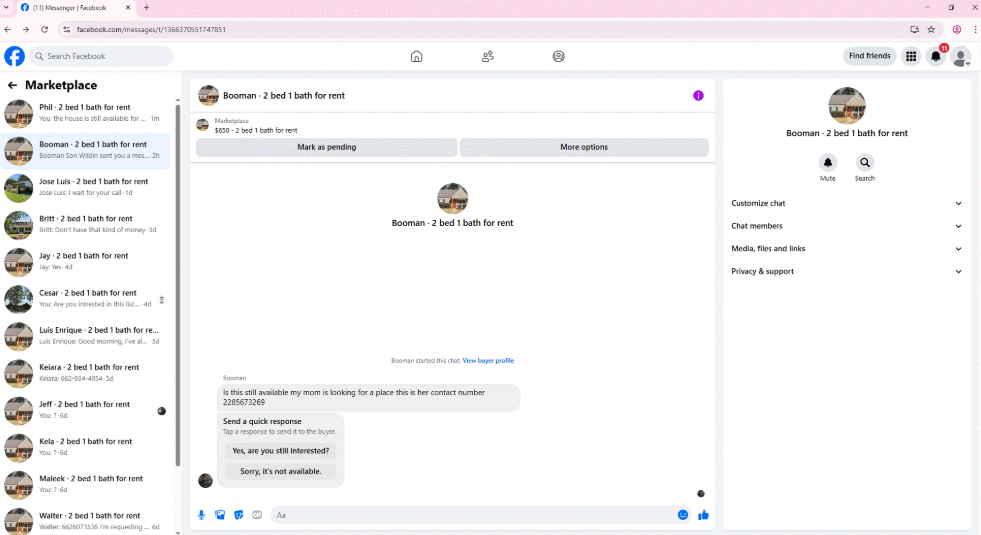Send quick reply "Yes, are you still interested?"

click(280, 451)
